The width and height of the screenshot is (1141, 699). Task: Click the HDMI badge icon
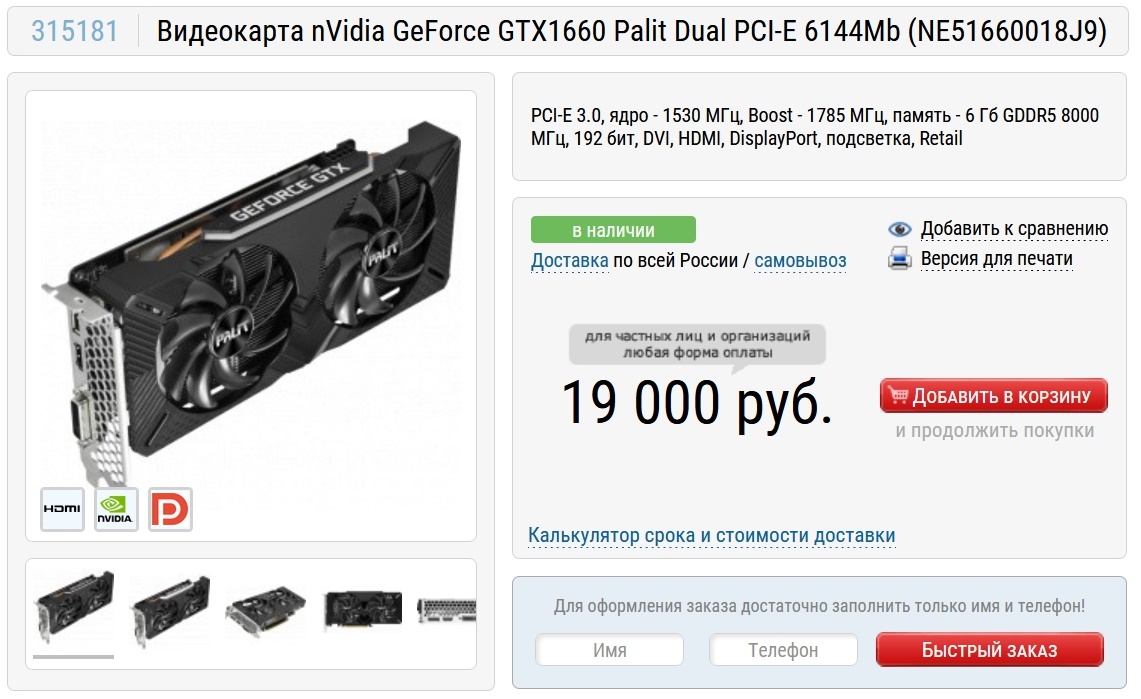(62, 509)
